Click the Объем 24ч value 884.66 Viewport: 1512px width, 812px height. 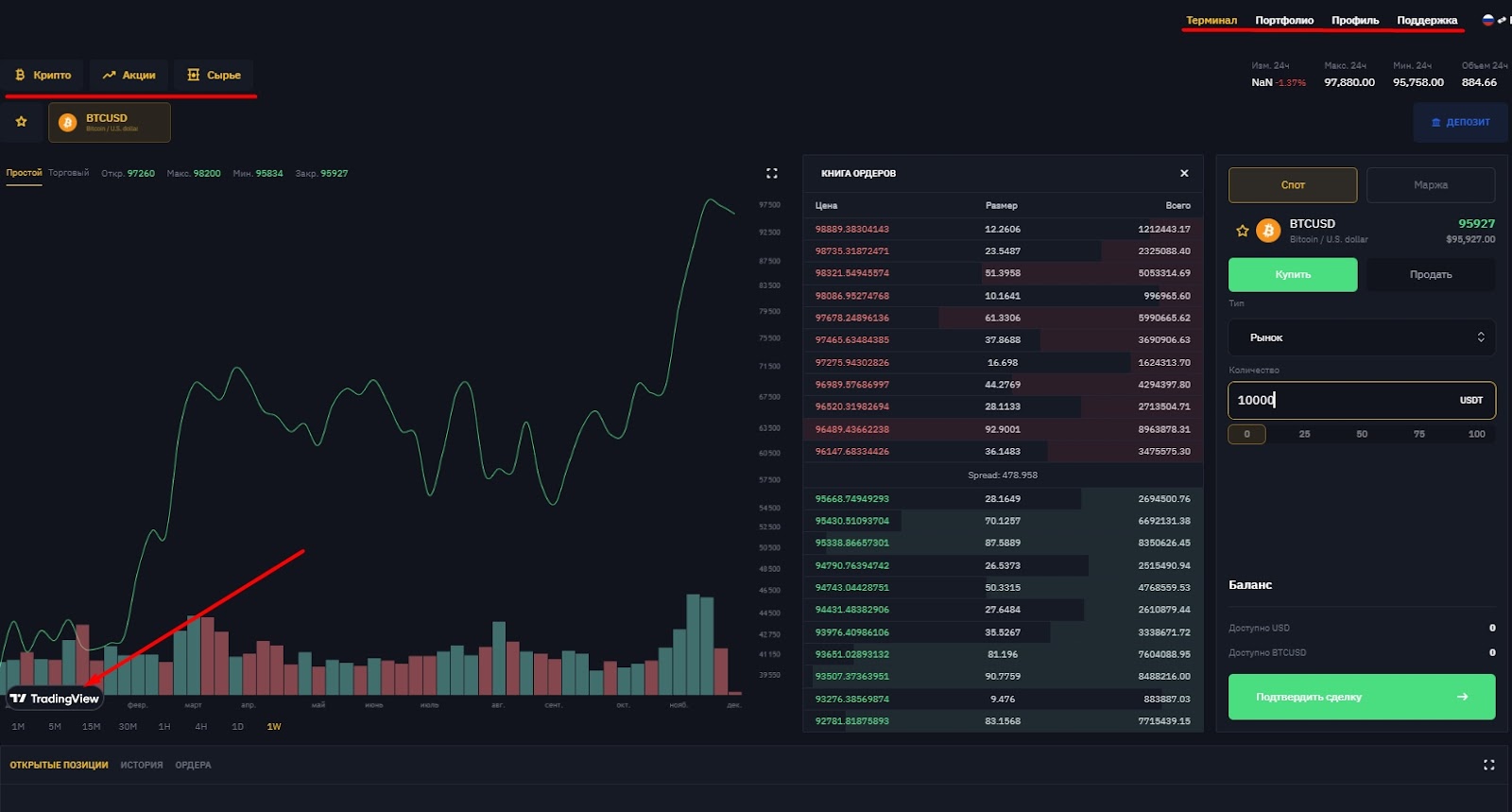coord(1479,82)
